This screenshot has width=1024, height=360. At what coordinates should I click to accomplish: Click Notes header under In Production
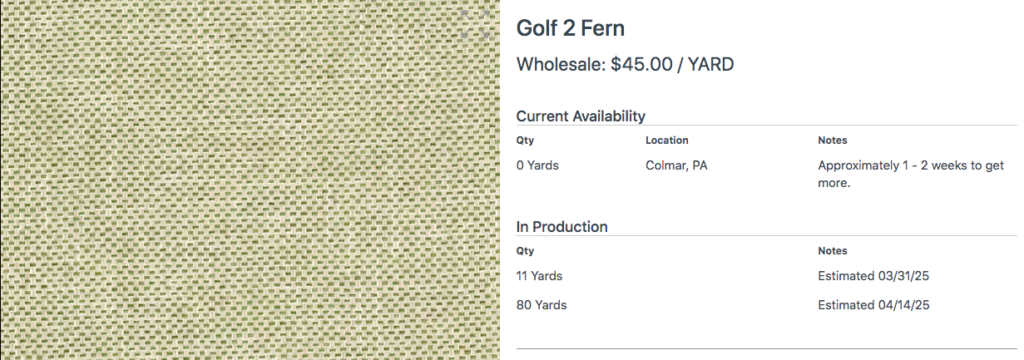833,251
